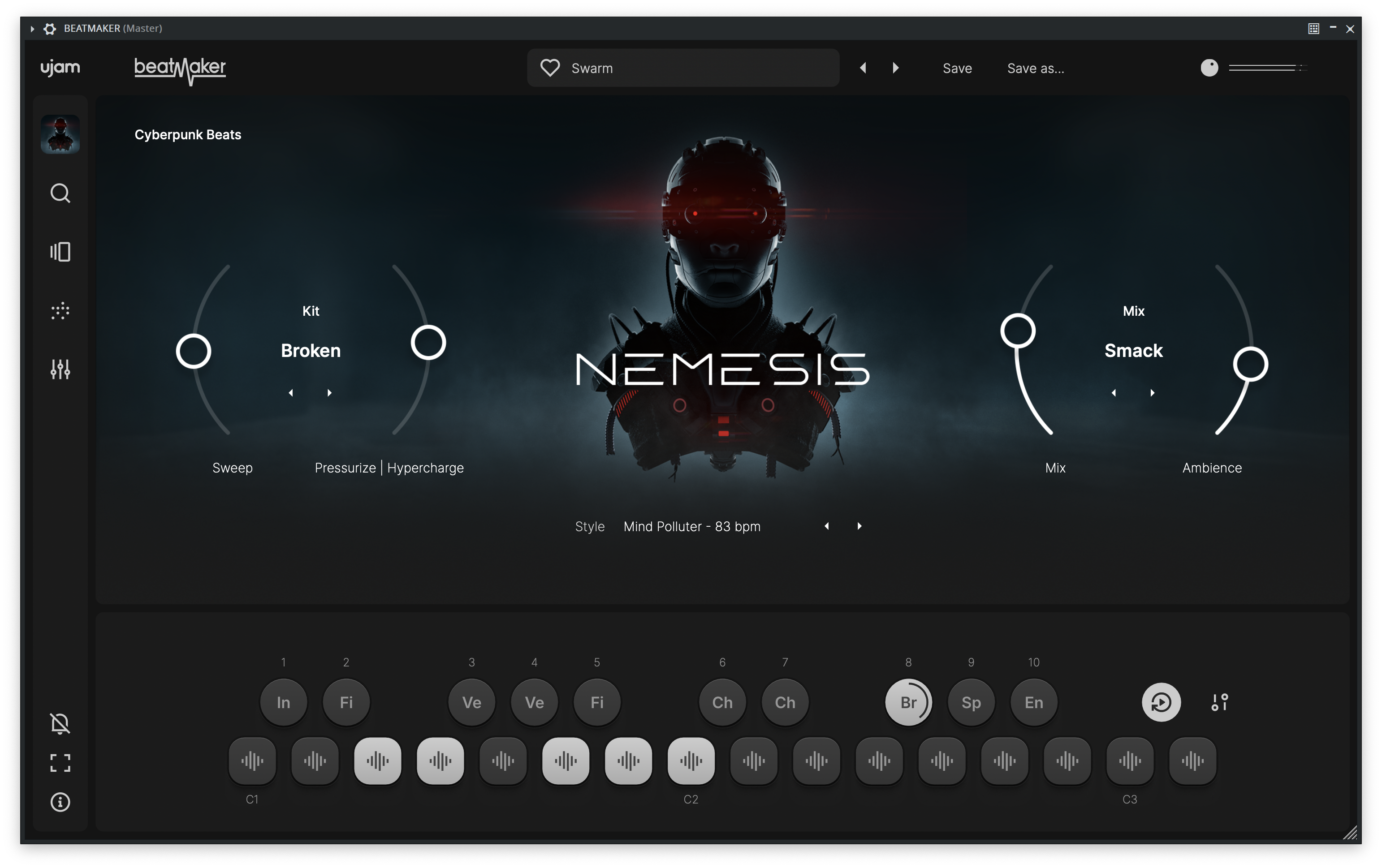Play the third drum pad, highlighted
Screen dimensions: 1382x868
pos(378,761)
